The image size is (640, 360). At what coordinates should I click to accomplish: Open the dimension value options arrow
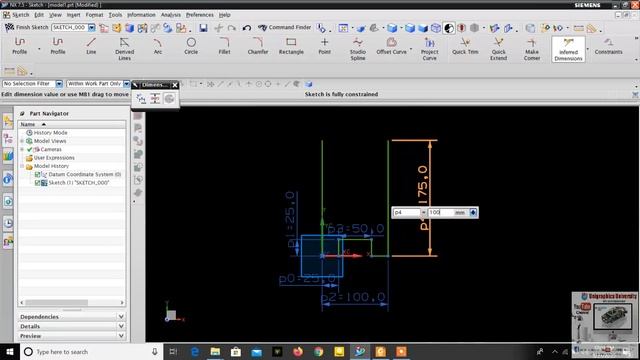pos(473,212)
